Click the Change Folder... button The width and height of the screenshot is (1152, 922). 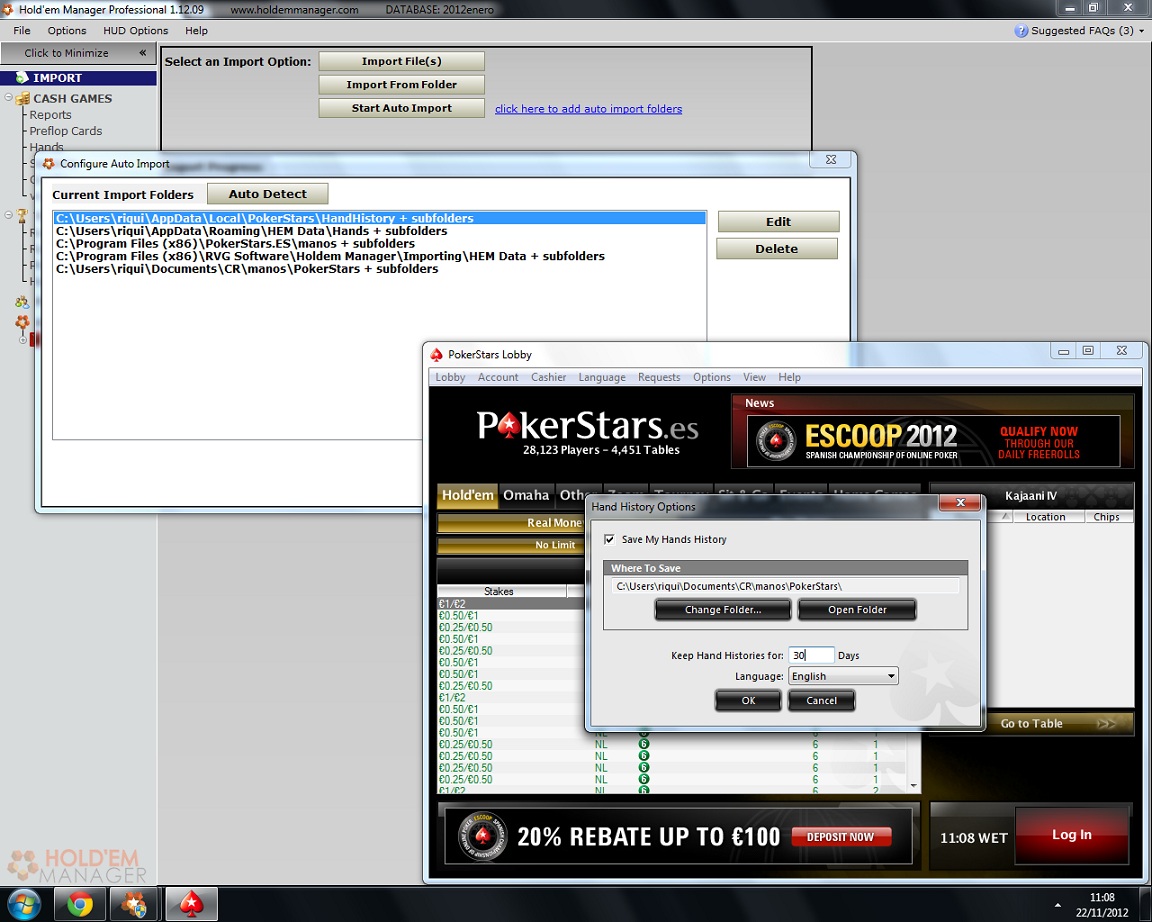coord(723,610)
